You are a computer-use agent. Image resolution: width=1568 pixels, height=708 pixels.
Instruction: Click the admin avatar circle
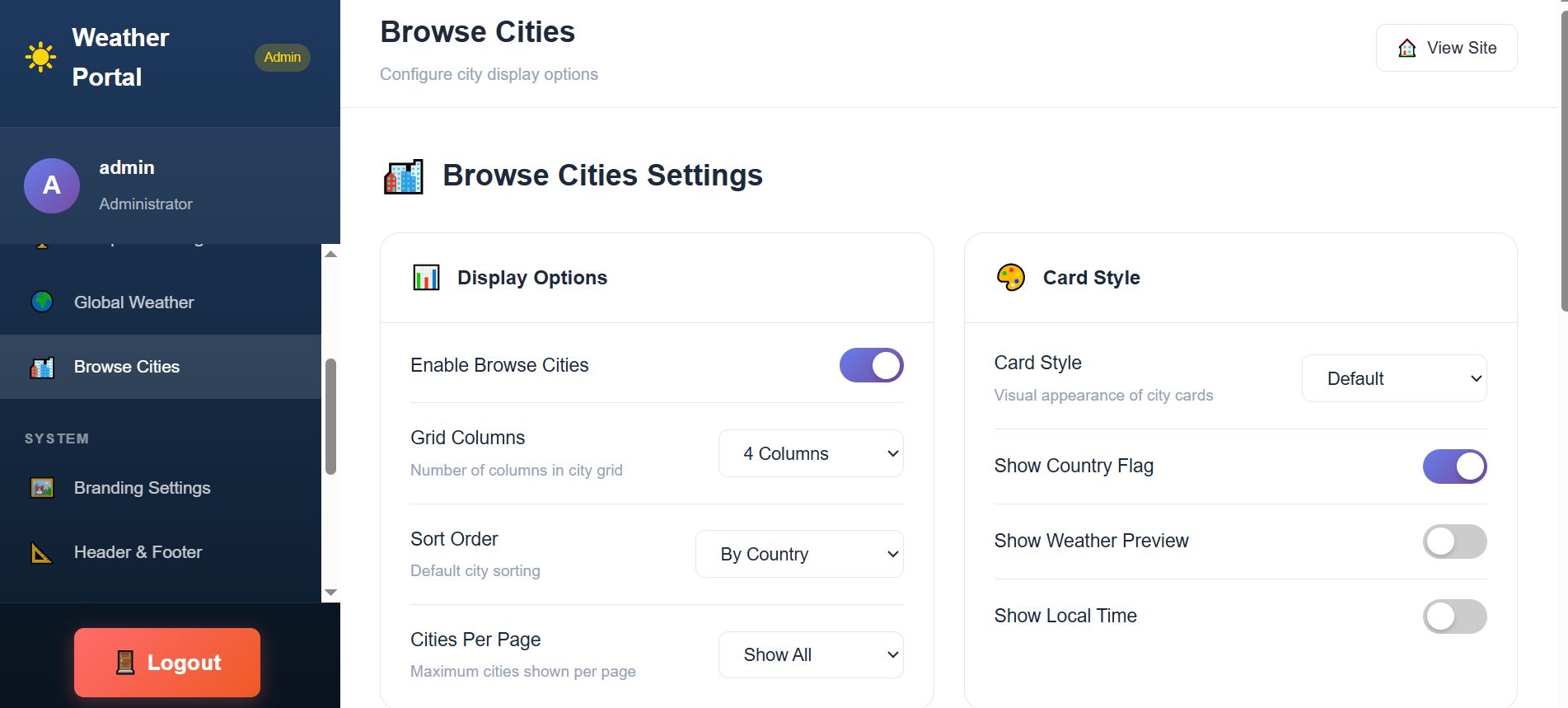pyautogui.click(x=52, y=185)
